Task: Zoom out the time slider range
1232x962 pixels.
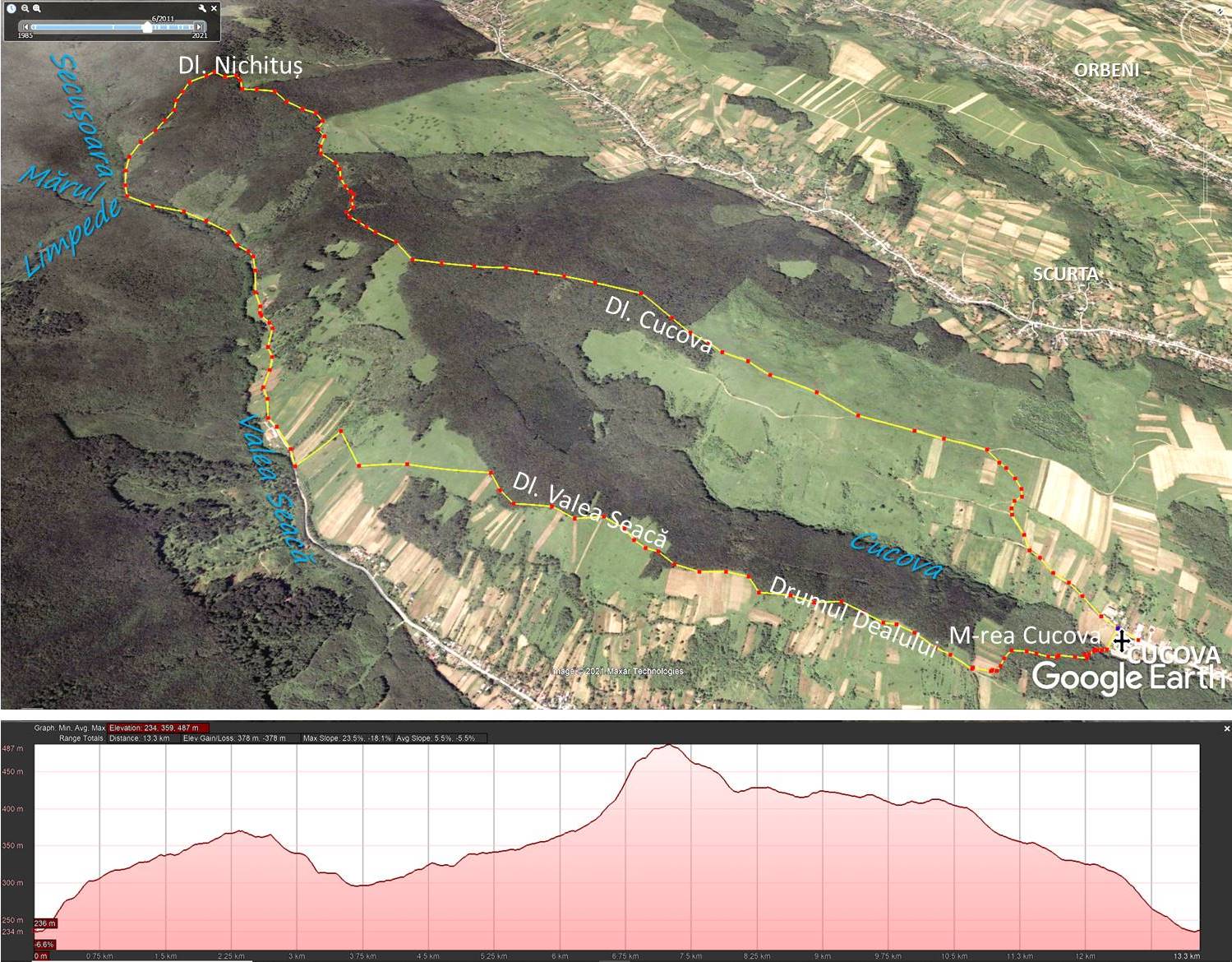Action: (x=25, y=8)
